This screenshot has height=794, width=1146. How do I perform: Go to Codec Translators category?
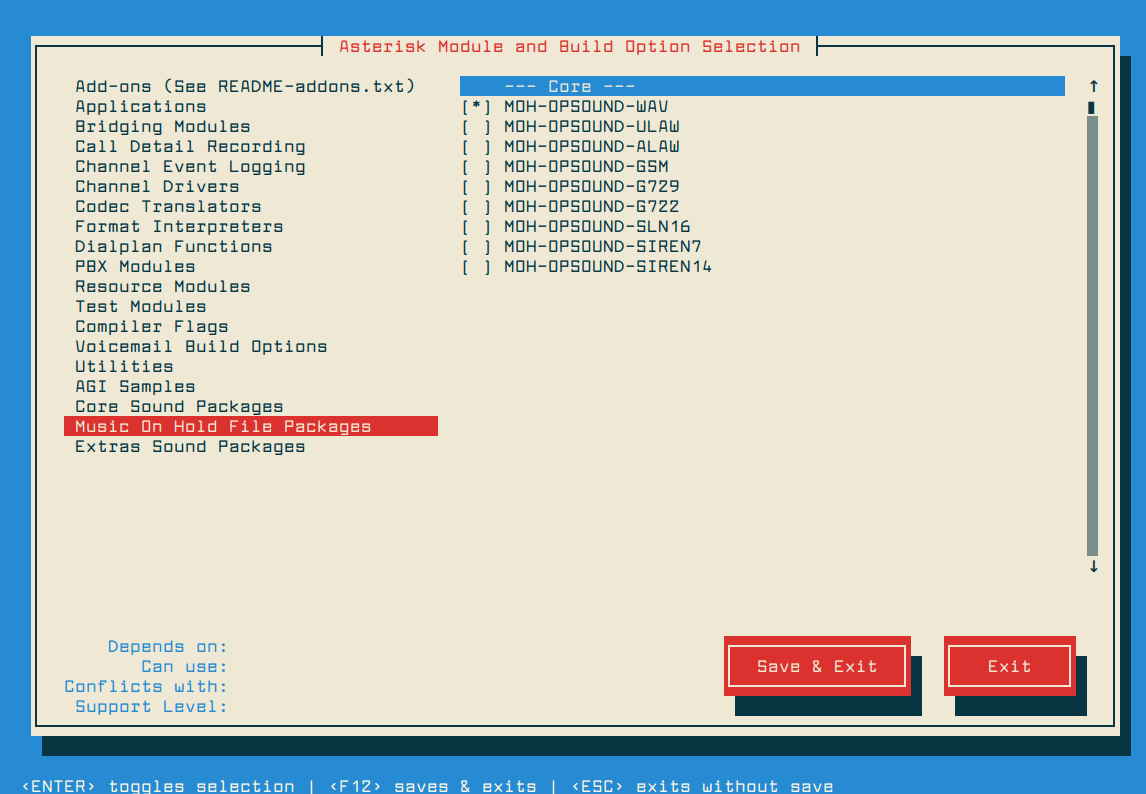pos(168,207)
